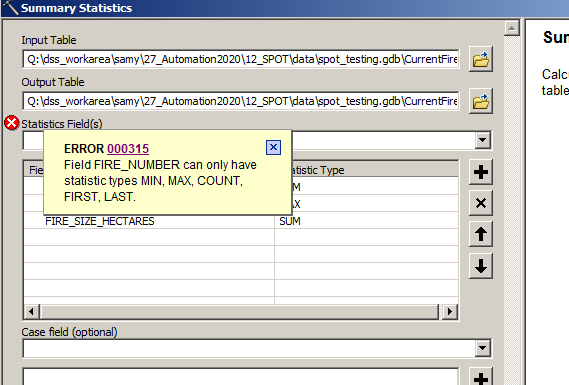569x385 pixels.
Task: Move selected statistics field down
Action: (480, 266)
